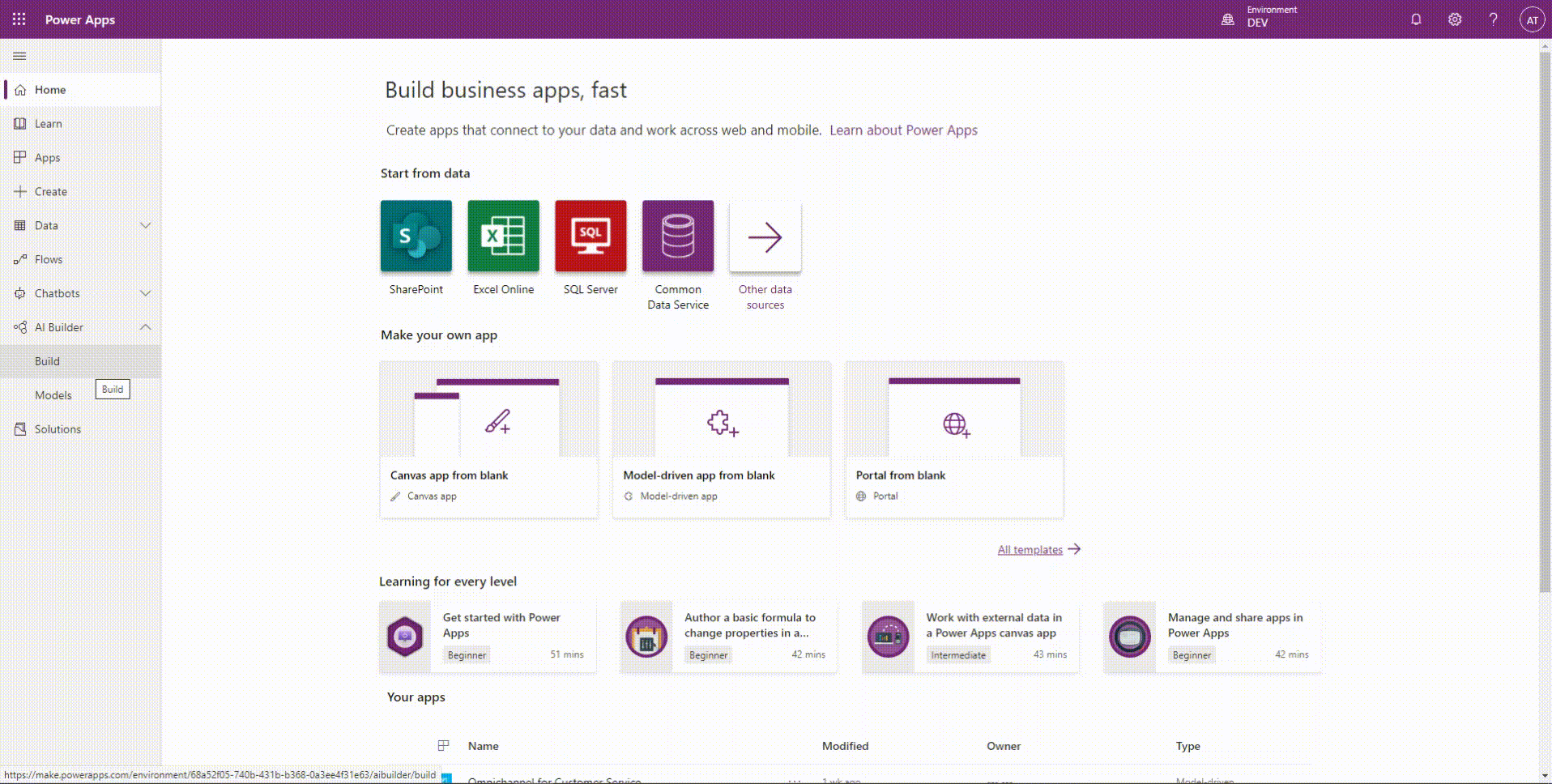Open the app launcher waffle icon
1552x784 pixels.
point(19,19)
